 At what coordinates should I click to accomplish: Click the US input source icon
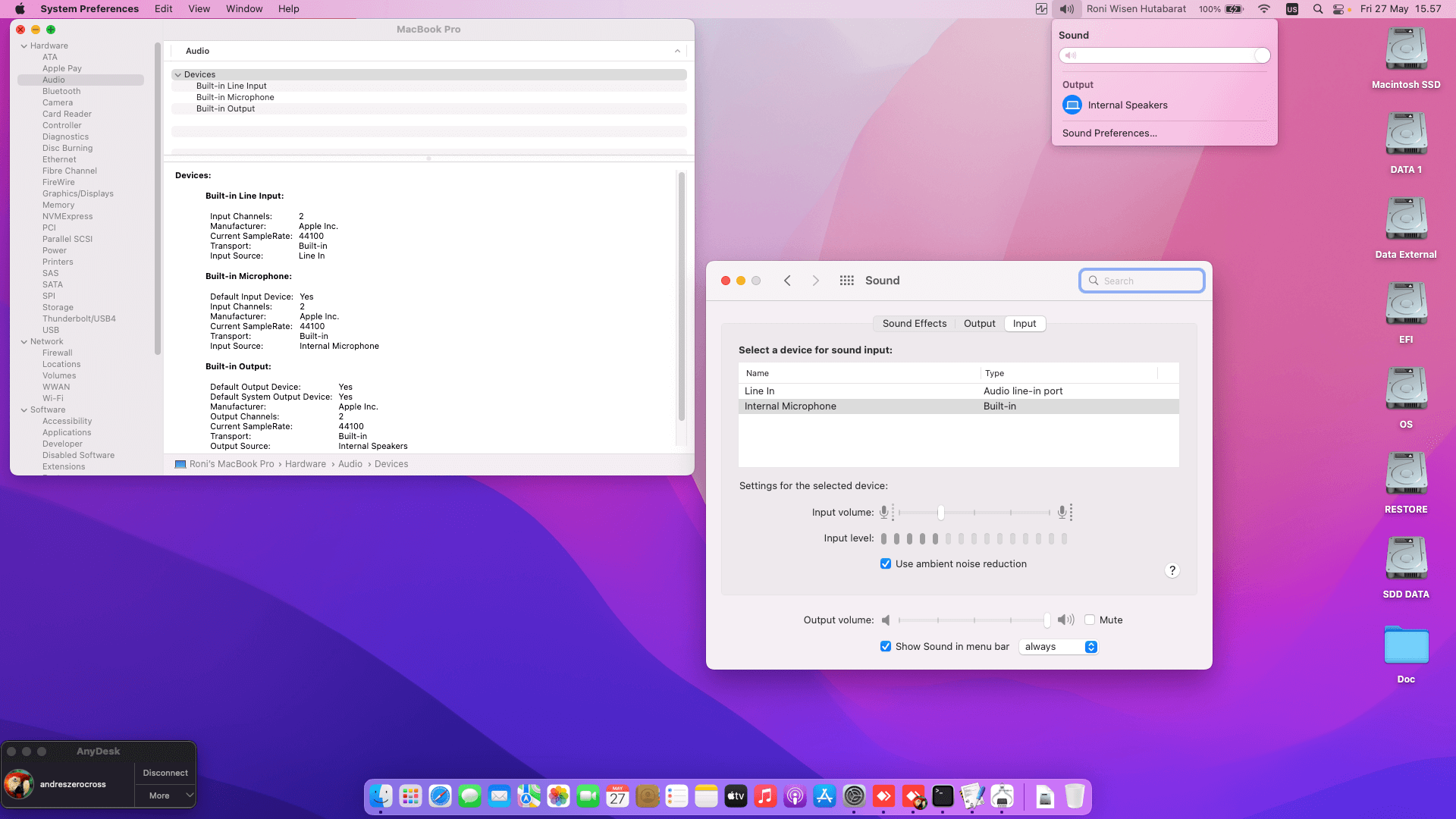click(1292, 9)
